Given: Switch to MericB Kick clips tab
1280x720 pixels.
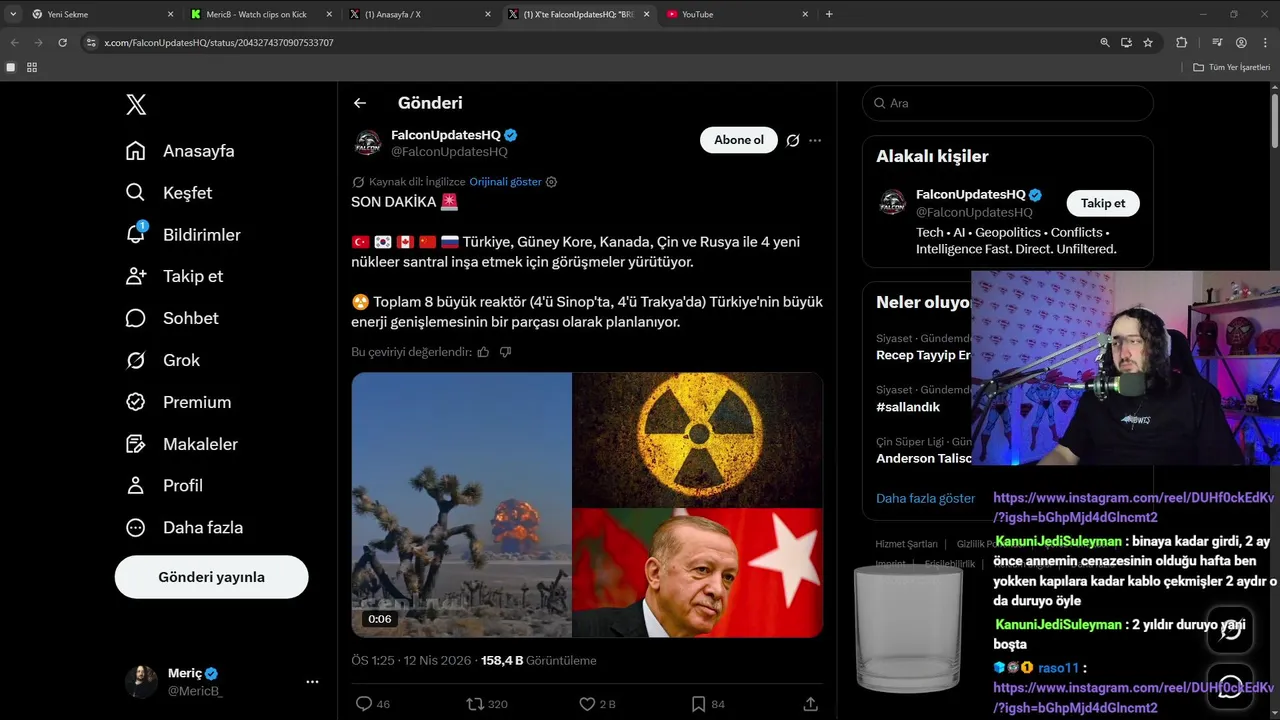Looking at the screenshot, I should pyautogui.click(x=262, y=14).
